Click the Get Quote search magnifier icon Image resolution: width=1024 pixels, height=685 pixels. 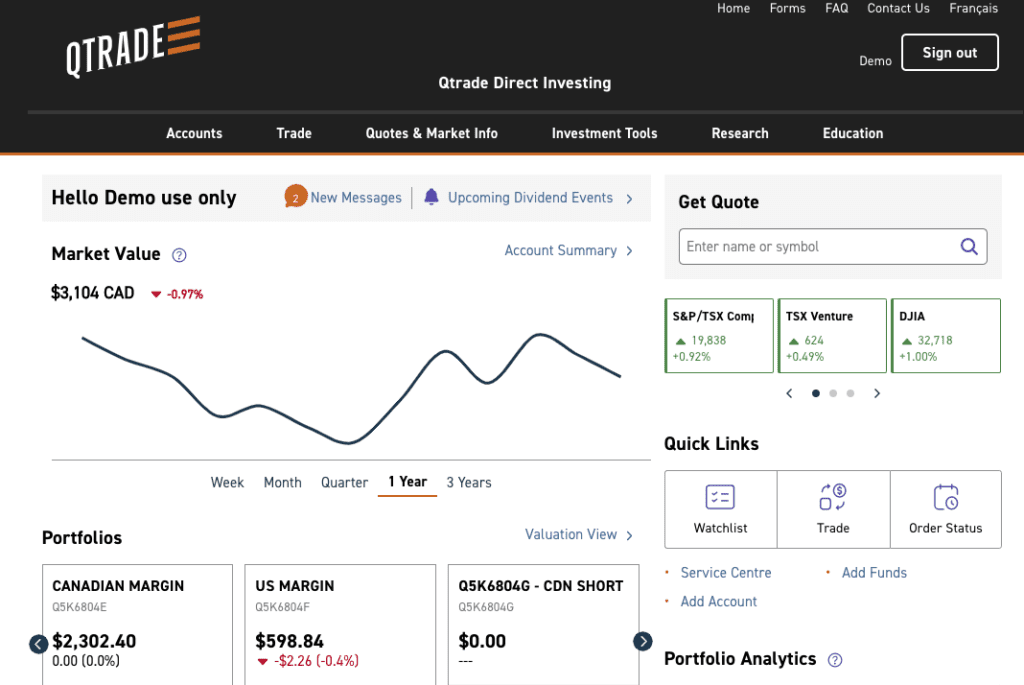click(968, 246)
